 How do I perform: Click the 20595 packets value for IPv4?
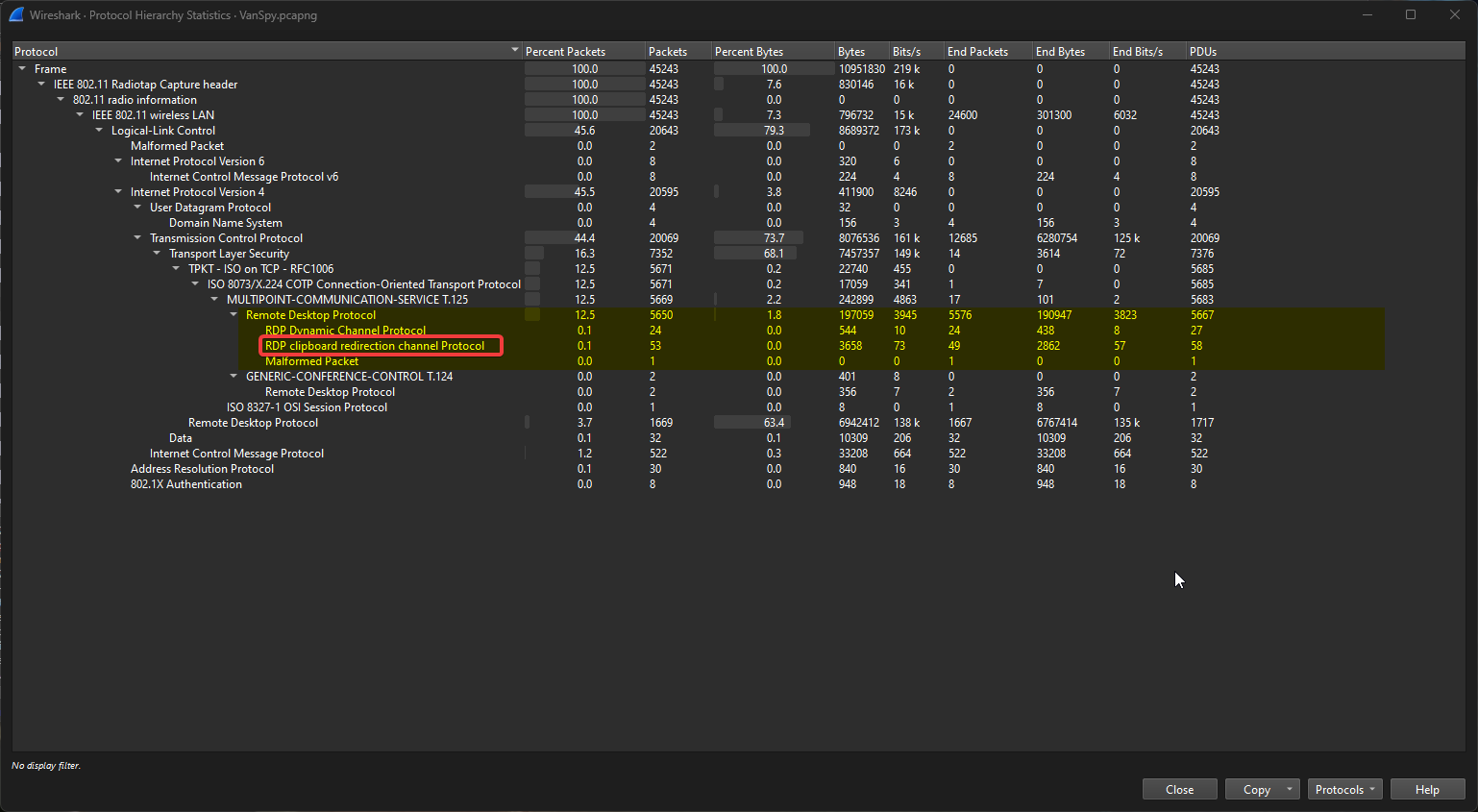click(664, 192)
